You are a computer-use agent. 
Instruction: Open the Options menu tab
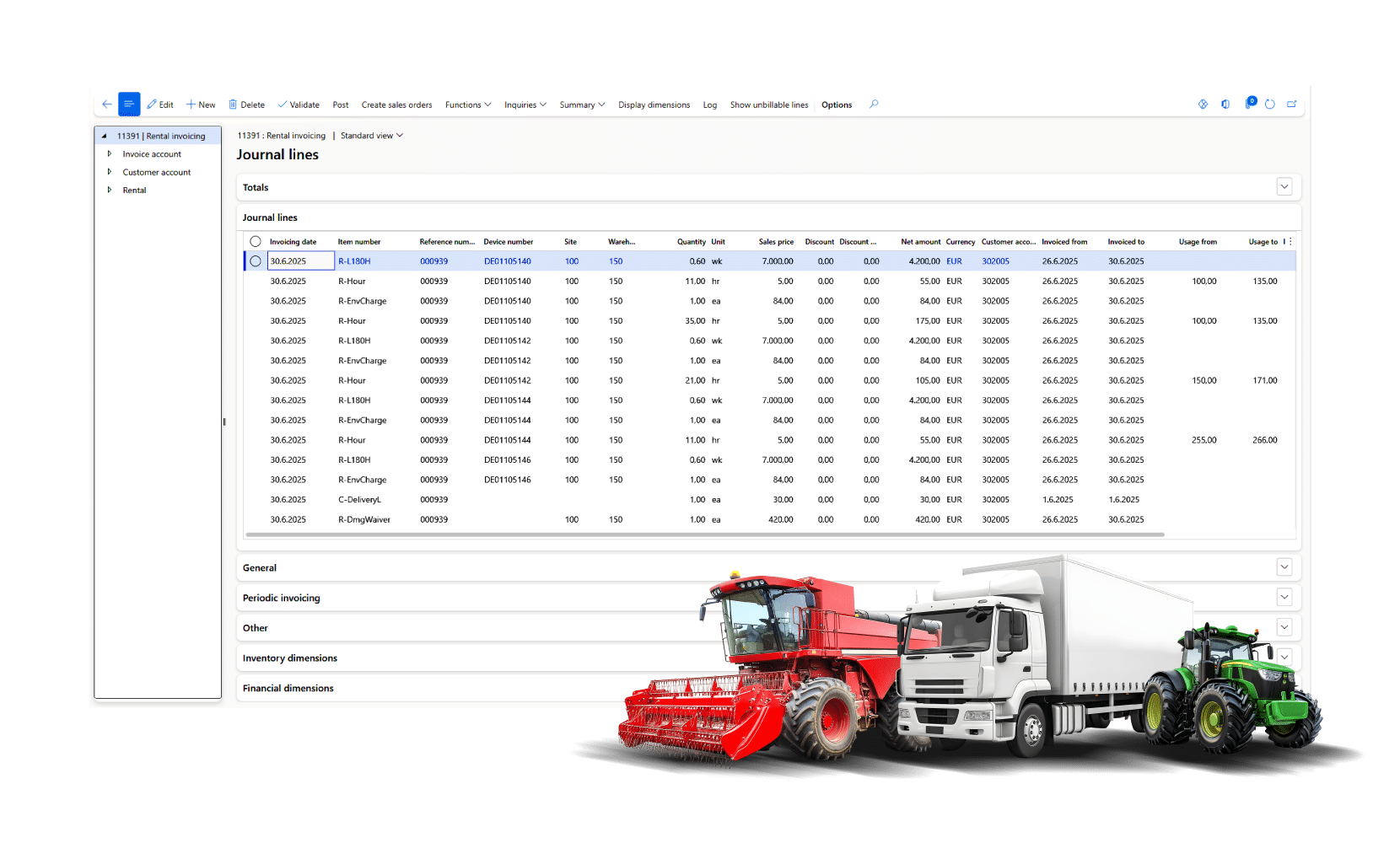[x=837, y=105]
